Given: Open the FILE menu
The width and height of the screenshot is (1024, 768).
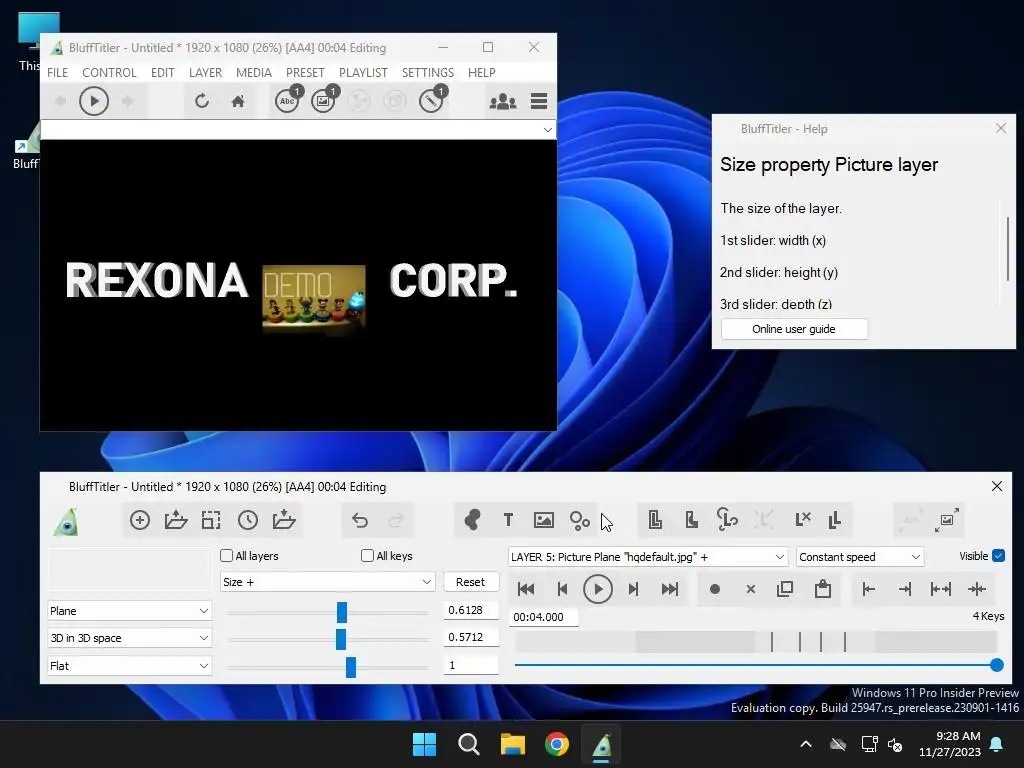Looking at the screenshot, I should [57, 72].
